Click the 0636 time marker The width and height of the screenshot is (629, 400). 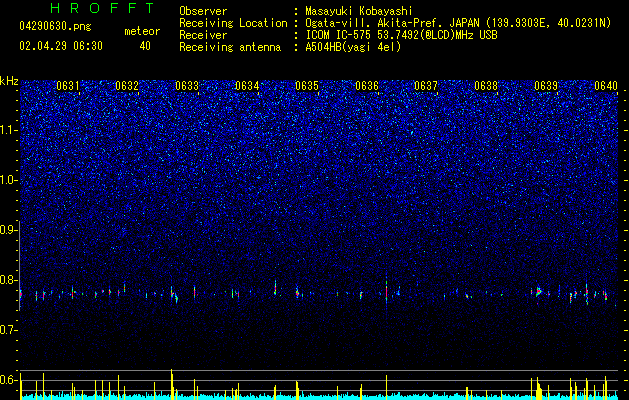point(367,85)
